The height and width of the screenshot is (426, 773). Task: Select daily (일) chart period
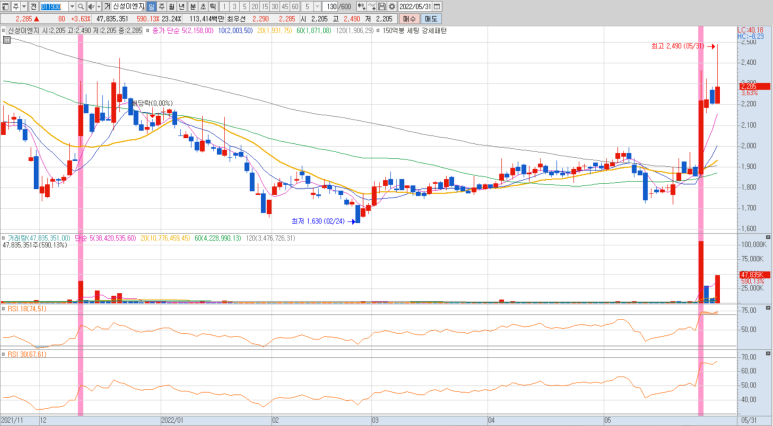point(151,6)
